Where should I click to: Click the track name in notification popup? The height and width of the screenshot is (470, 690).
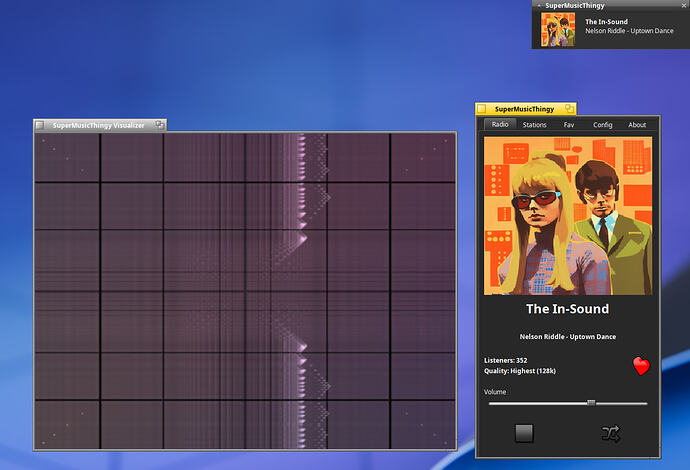pyautogui.click(x=629, y=31)
